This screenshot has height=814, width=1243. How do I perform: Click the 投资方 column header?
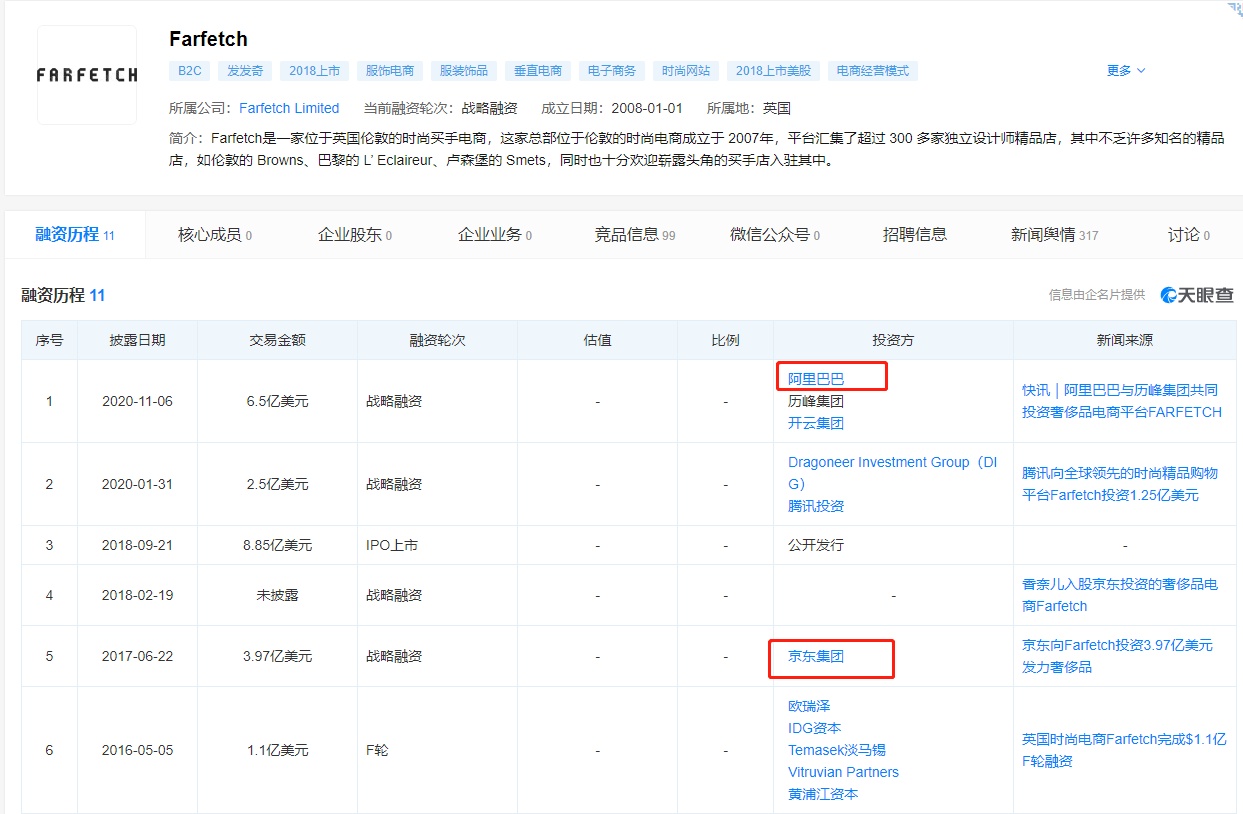click(x=893, y=340)
